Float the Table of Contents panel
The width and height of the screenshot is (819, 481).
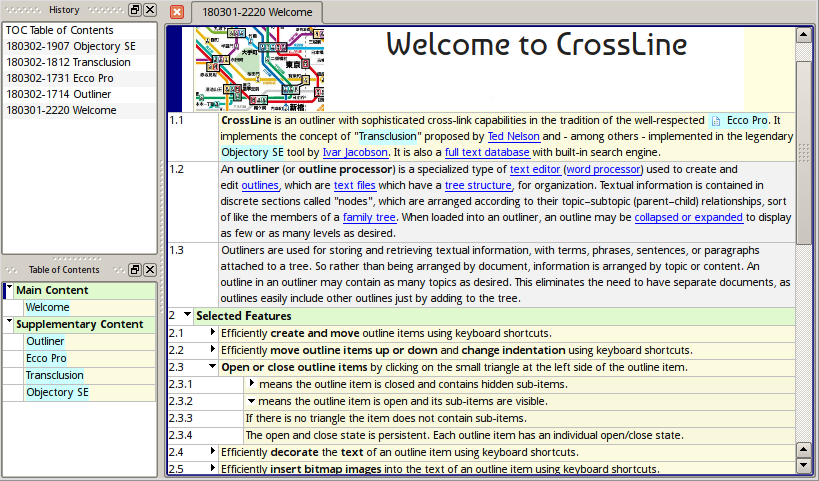[135, 269]
